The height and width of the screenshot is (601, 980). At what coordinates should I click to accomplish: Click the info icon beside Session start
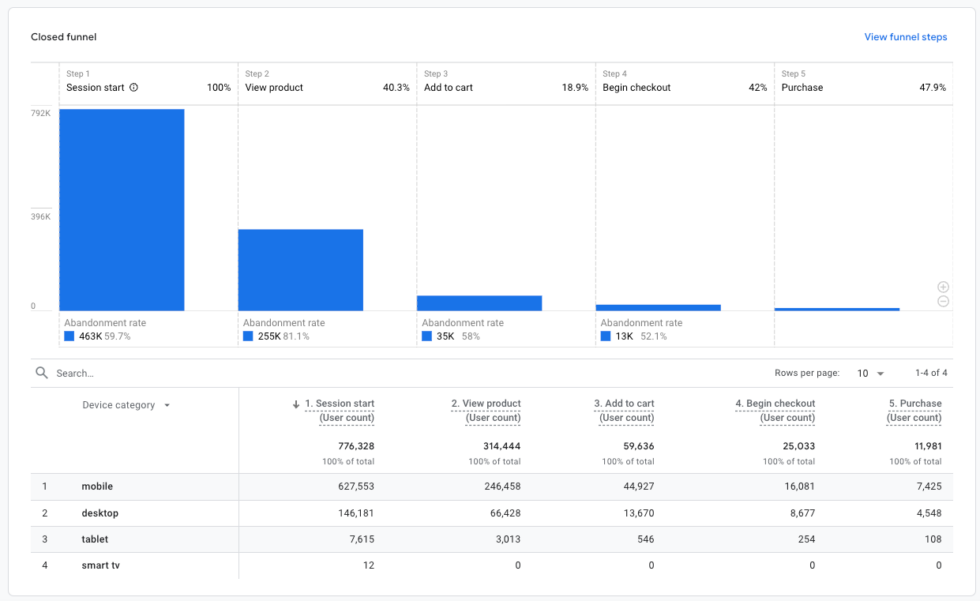pyautogui.click(x=134, y=87)
